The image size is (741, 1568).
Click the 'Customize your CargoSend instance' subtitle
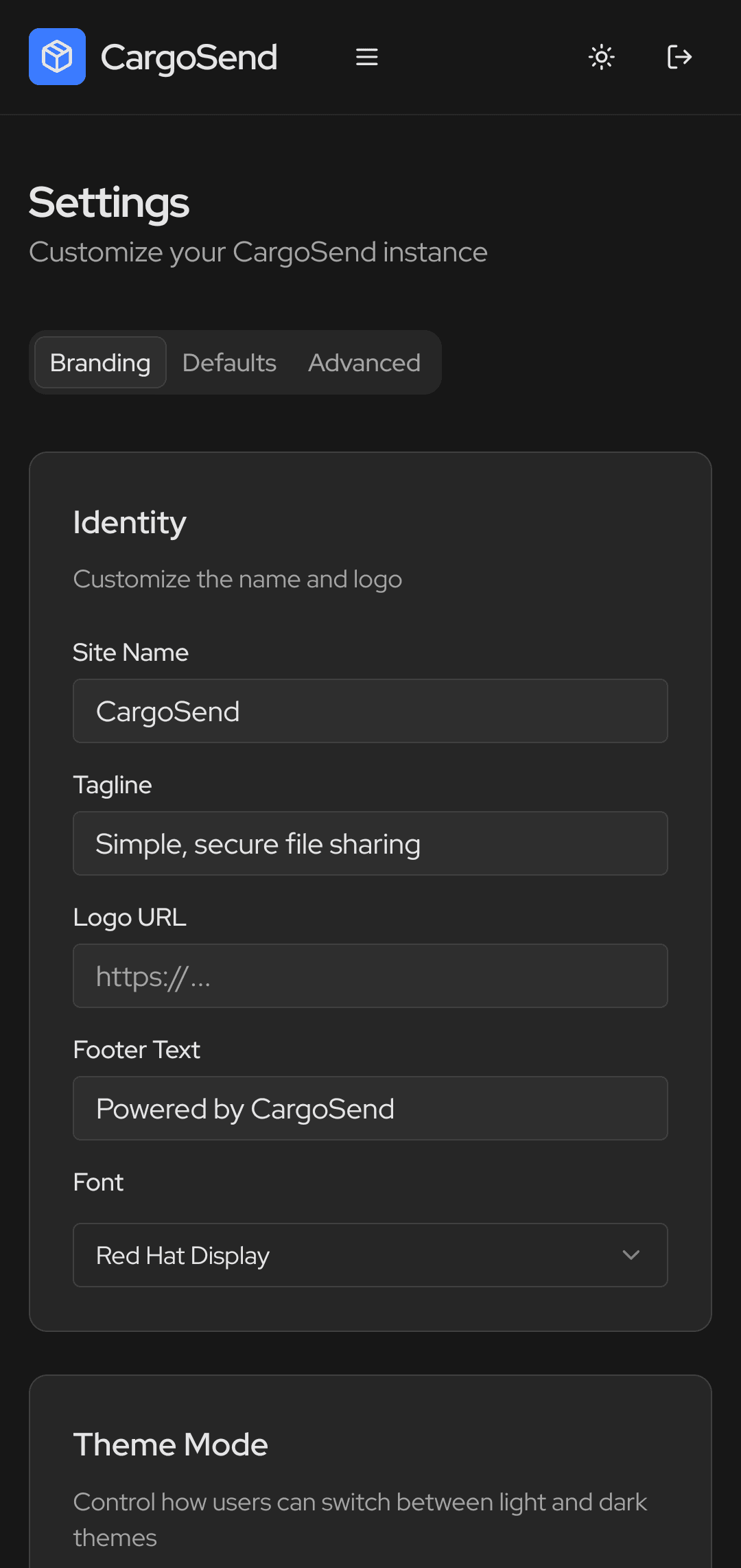(258, 253)
